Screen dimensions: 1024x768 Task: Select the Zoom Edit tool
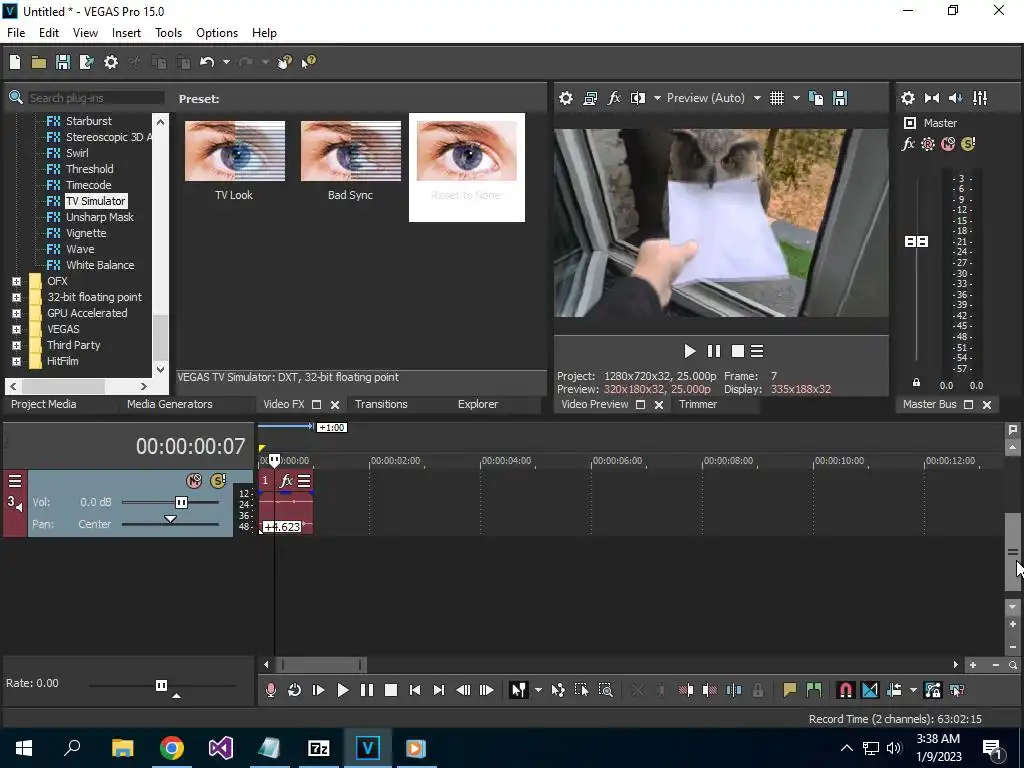coord(605,690)
